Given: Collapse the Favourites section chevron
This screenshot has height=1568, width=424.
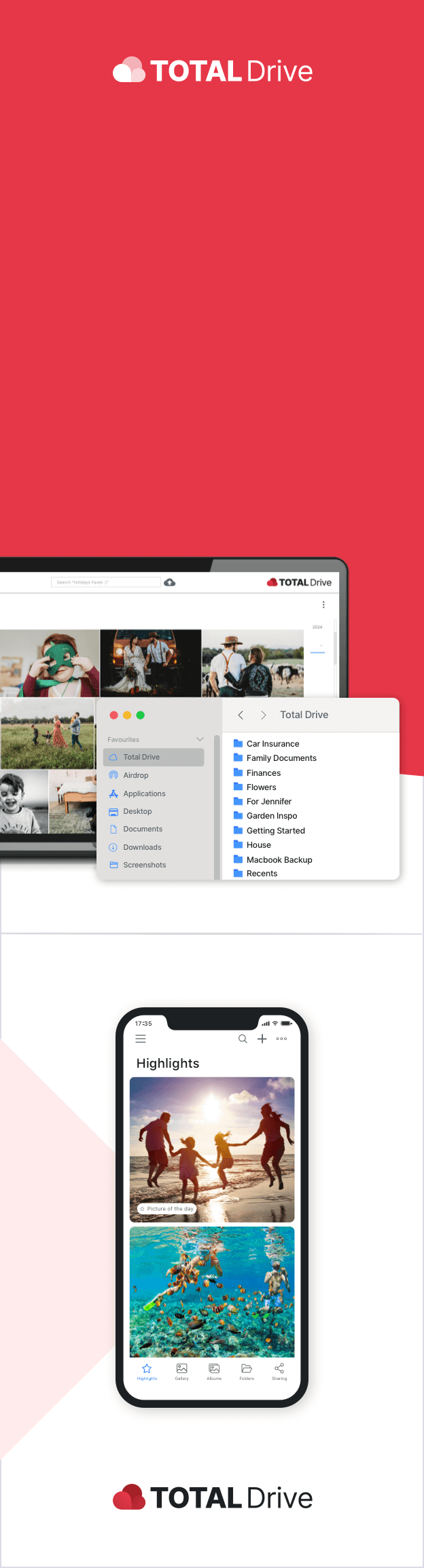Looking at the screenshot, I should pos(200,739).
